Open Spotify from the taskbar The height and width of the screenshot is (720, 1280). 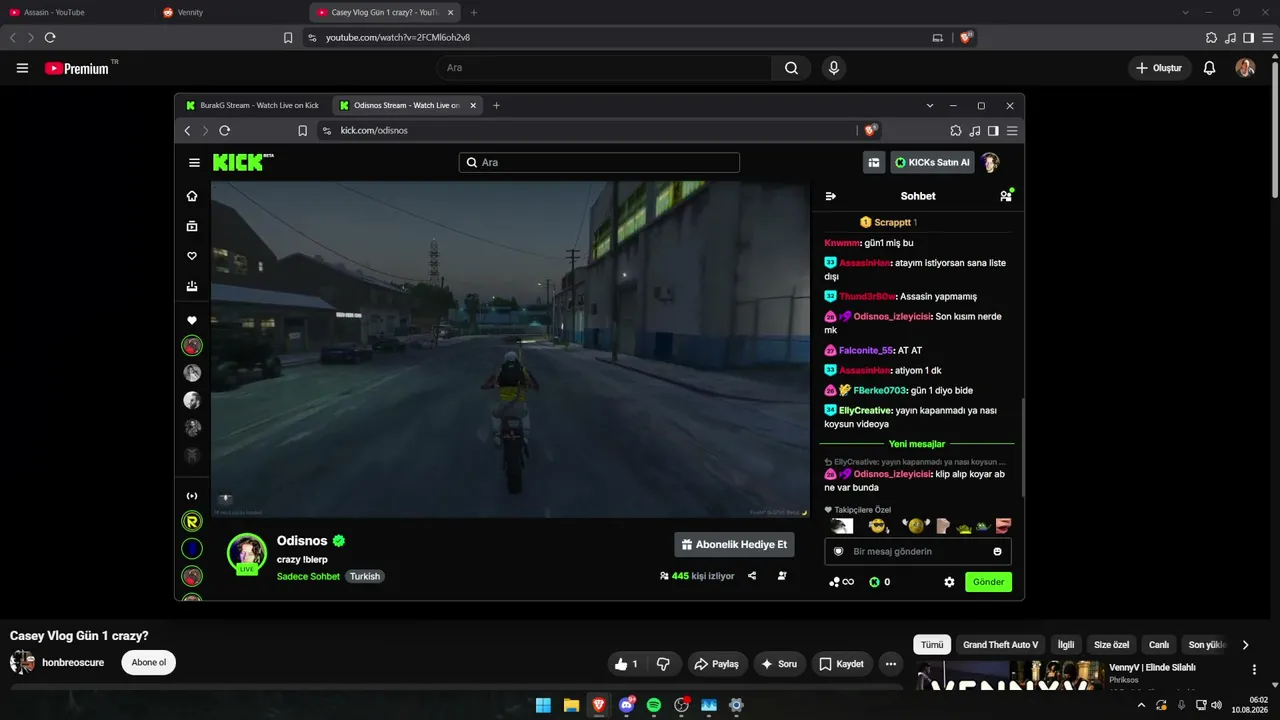(x=654, y=705)
